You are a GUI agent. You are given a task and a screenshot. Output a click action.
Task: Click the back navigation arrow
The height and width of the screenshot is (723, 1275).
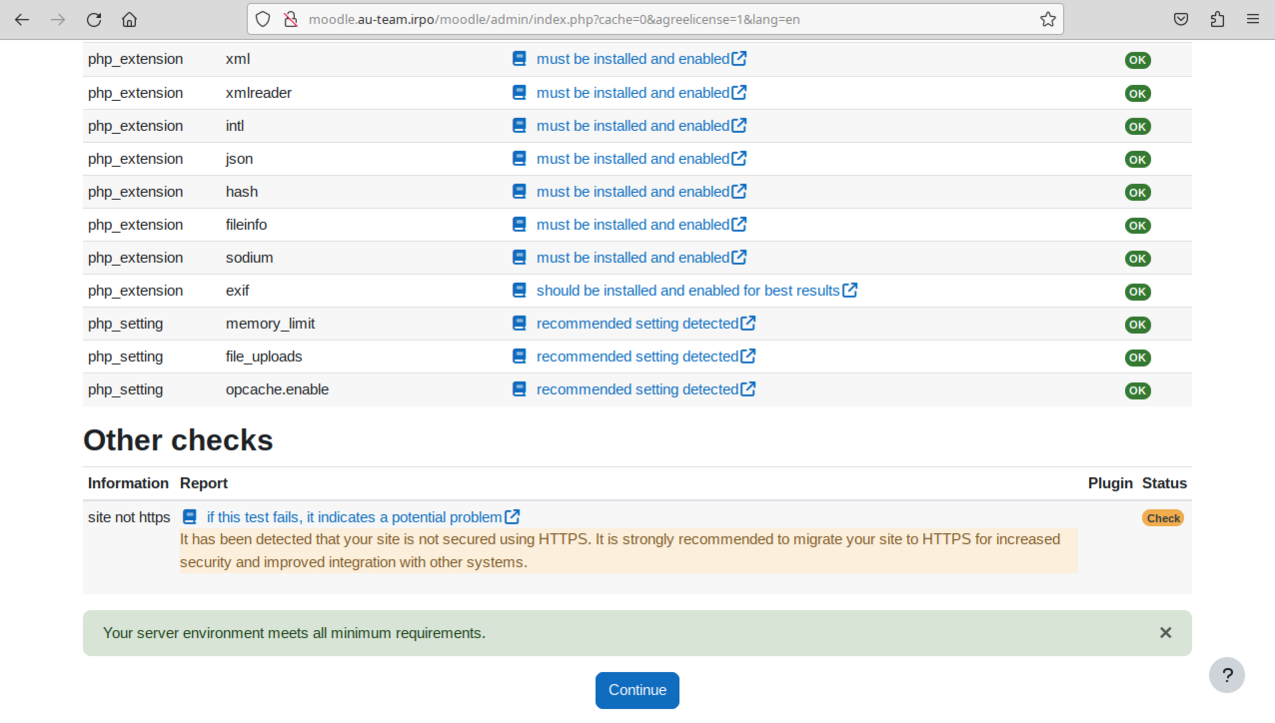click(x=22, y=20)
